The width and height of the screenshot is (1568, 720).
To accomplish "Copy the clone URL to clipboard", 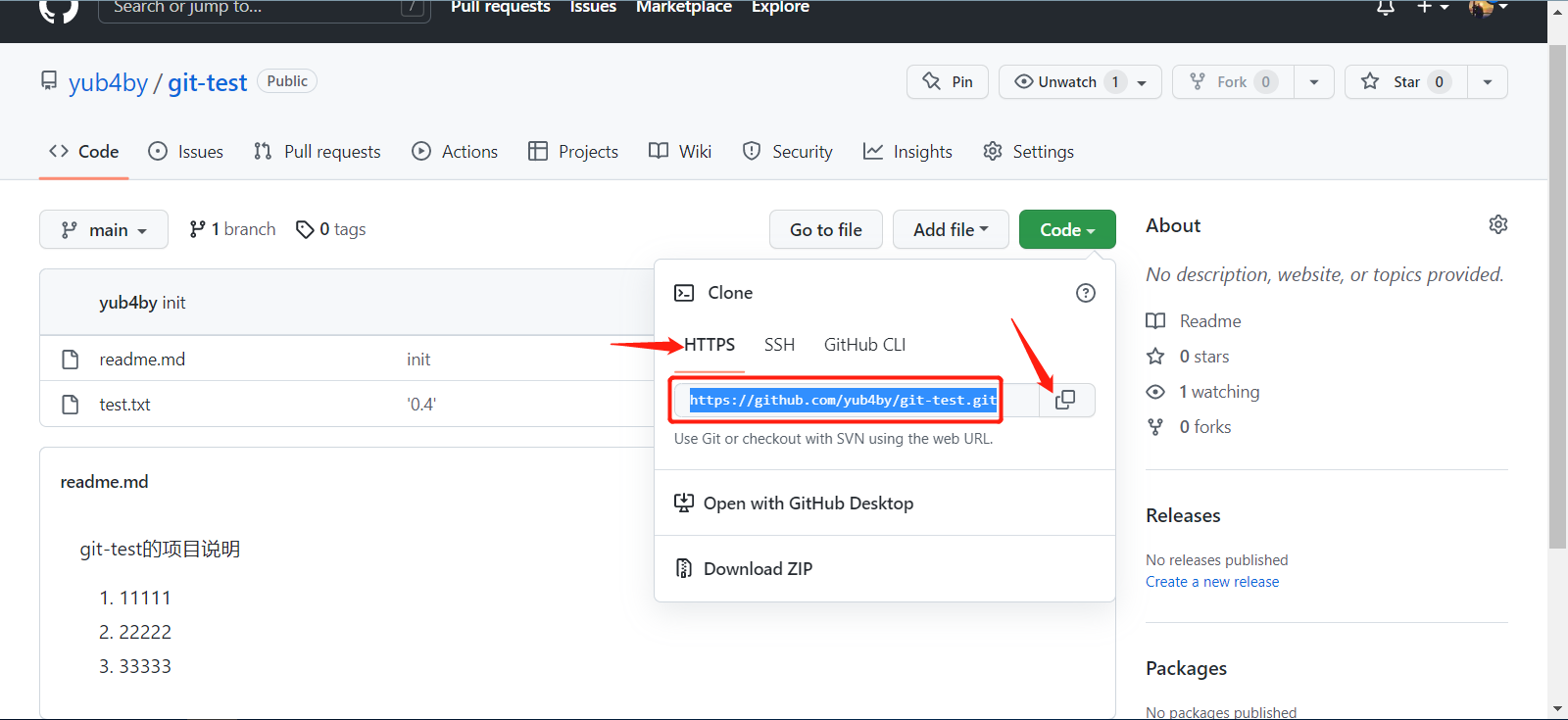I will 1066,400.
